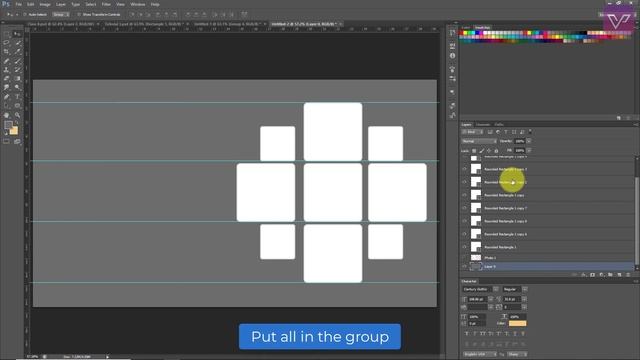Image resolution: width=640 pixels, height=360 pixels.
Task: Select the Clone Stamp tool
Action: [7, 70]
